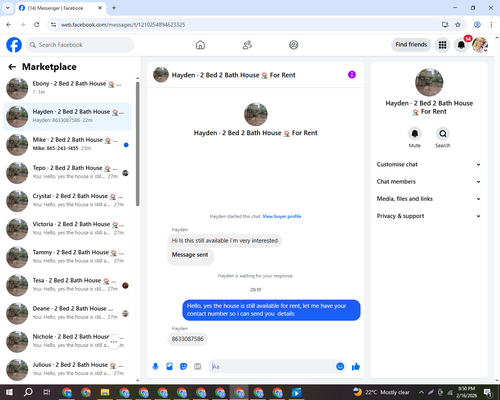
Task: Click the chat header listing title
Action: (x=233, y=75)
